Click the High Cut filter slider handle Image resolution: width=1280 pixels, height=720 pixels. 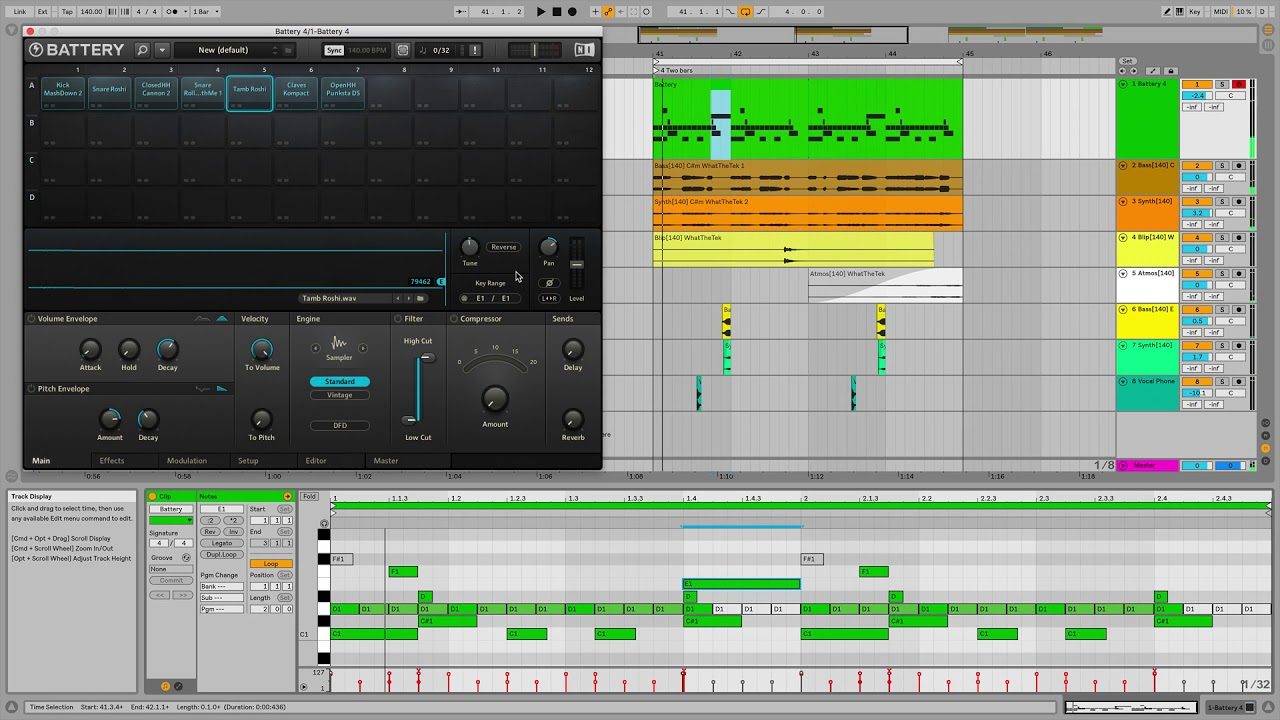[x=427, y=357]
